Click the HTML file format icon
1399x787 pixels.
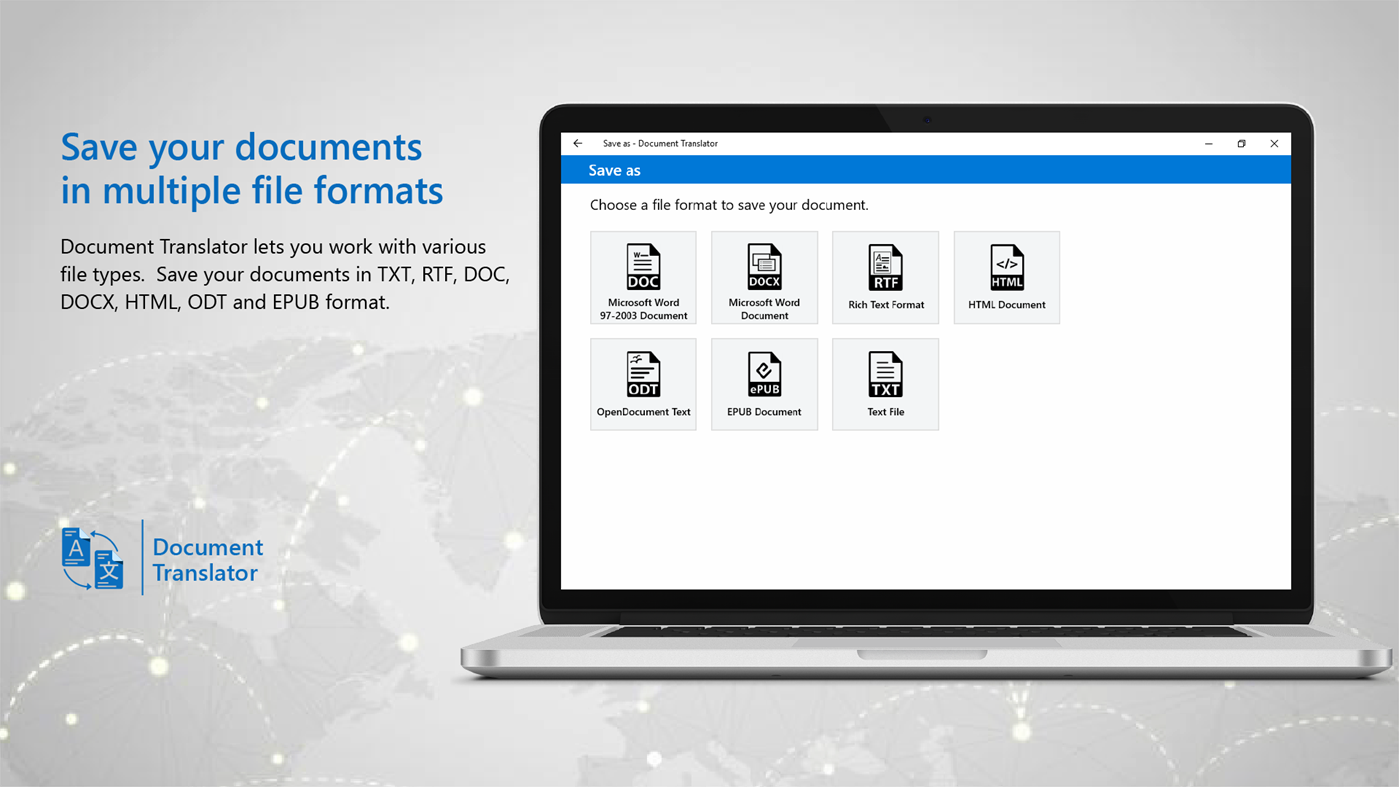(1006, 267)
